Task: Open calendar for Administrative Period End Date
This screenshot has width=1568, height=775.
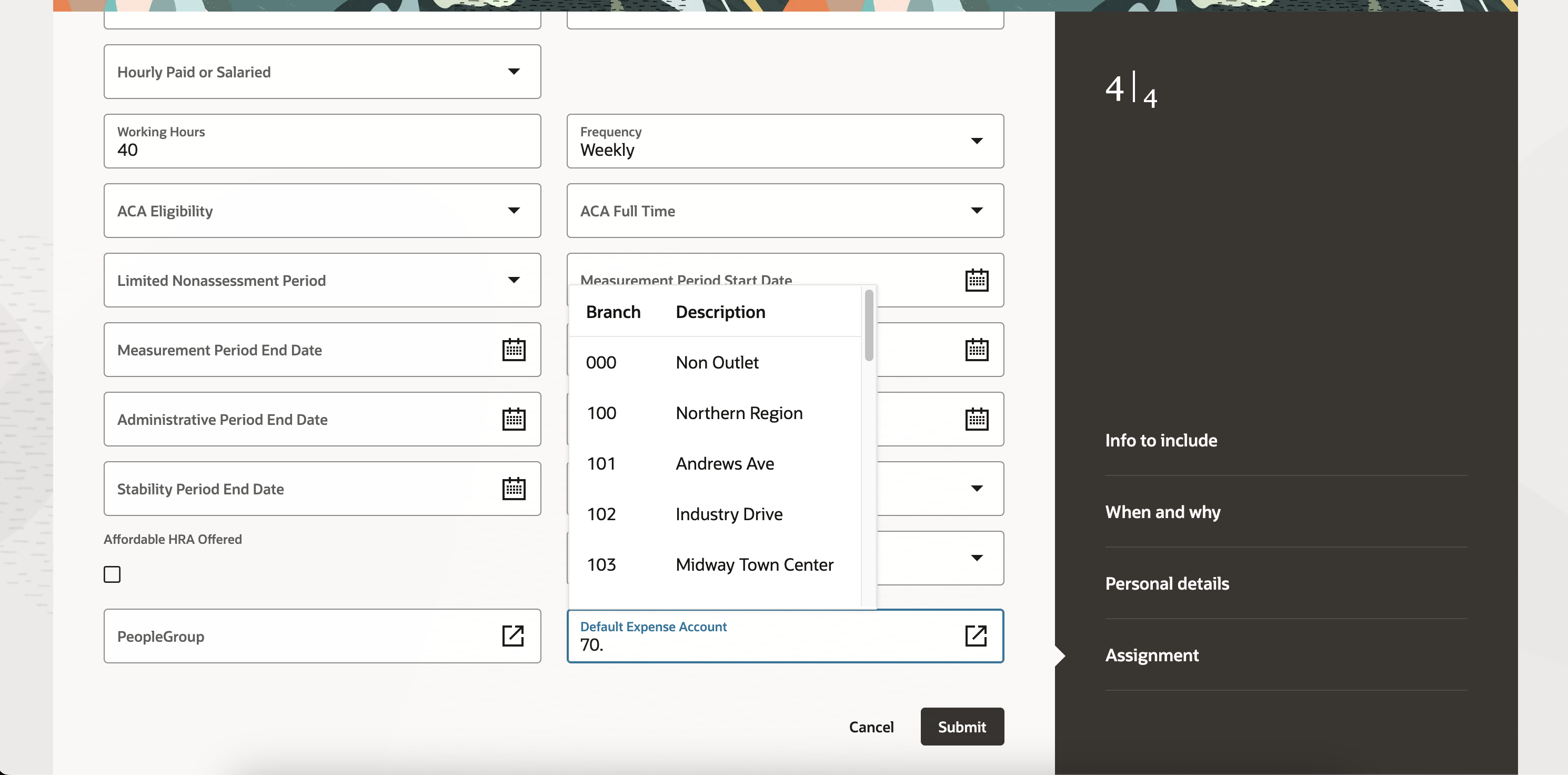Action: click(x=514, y=419)
